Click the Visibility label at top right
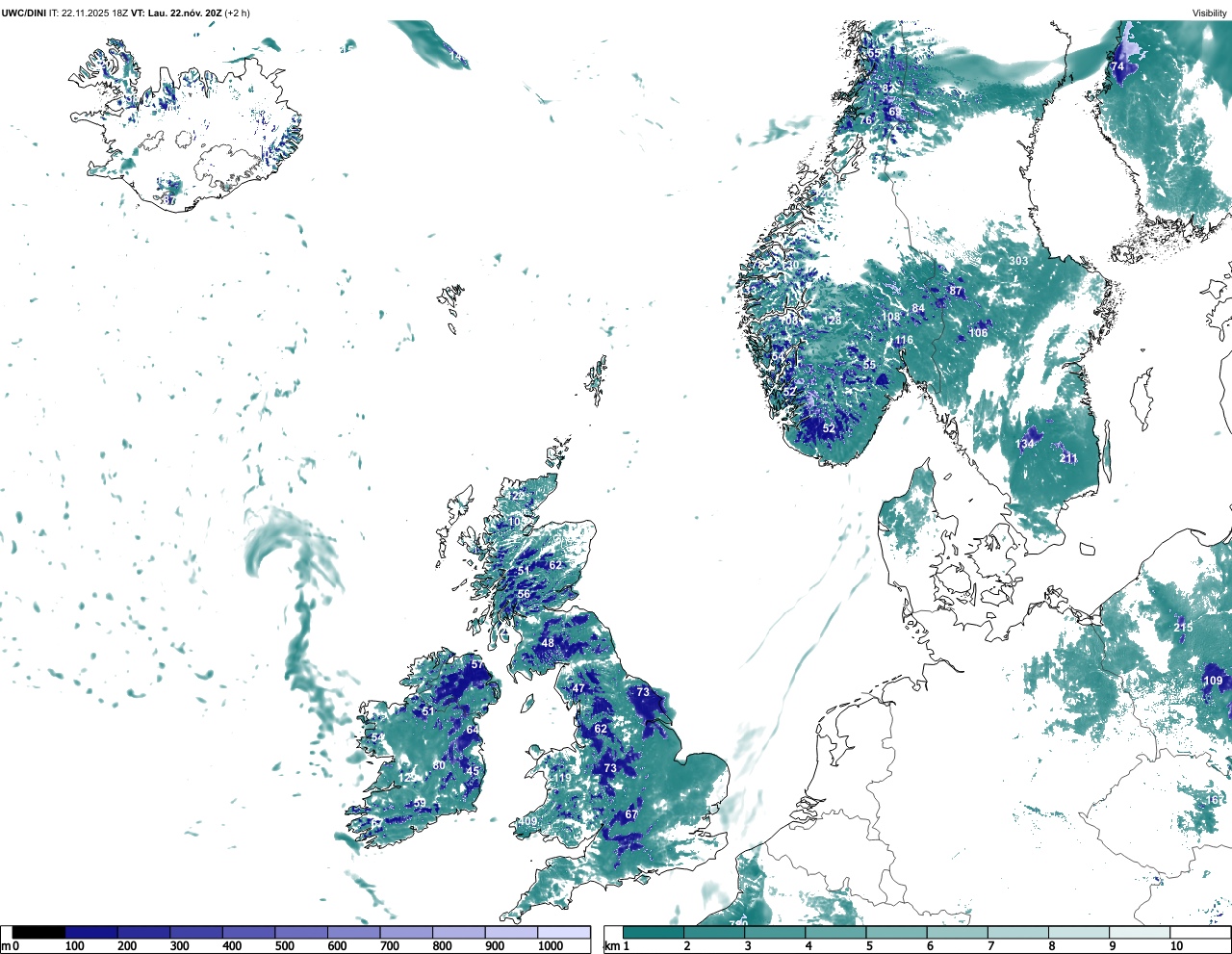This screenshot has width=1232, height=954. click(x=1210, y=13)
